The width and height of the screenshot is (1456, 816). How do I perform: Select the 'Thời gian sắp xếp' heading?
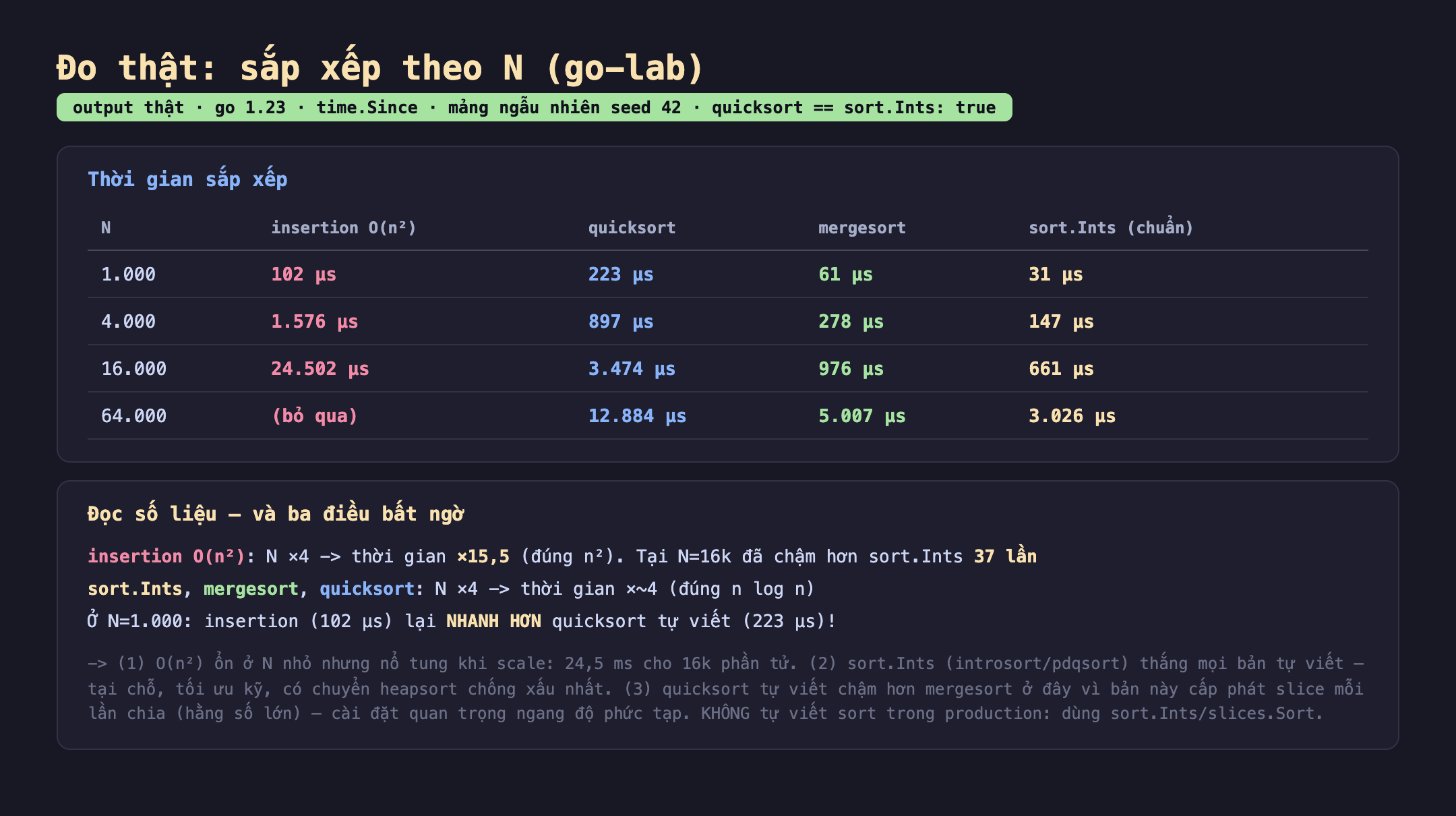[x=187, y=179]
